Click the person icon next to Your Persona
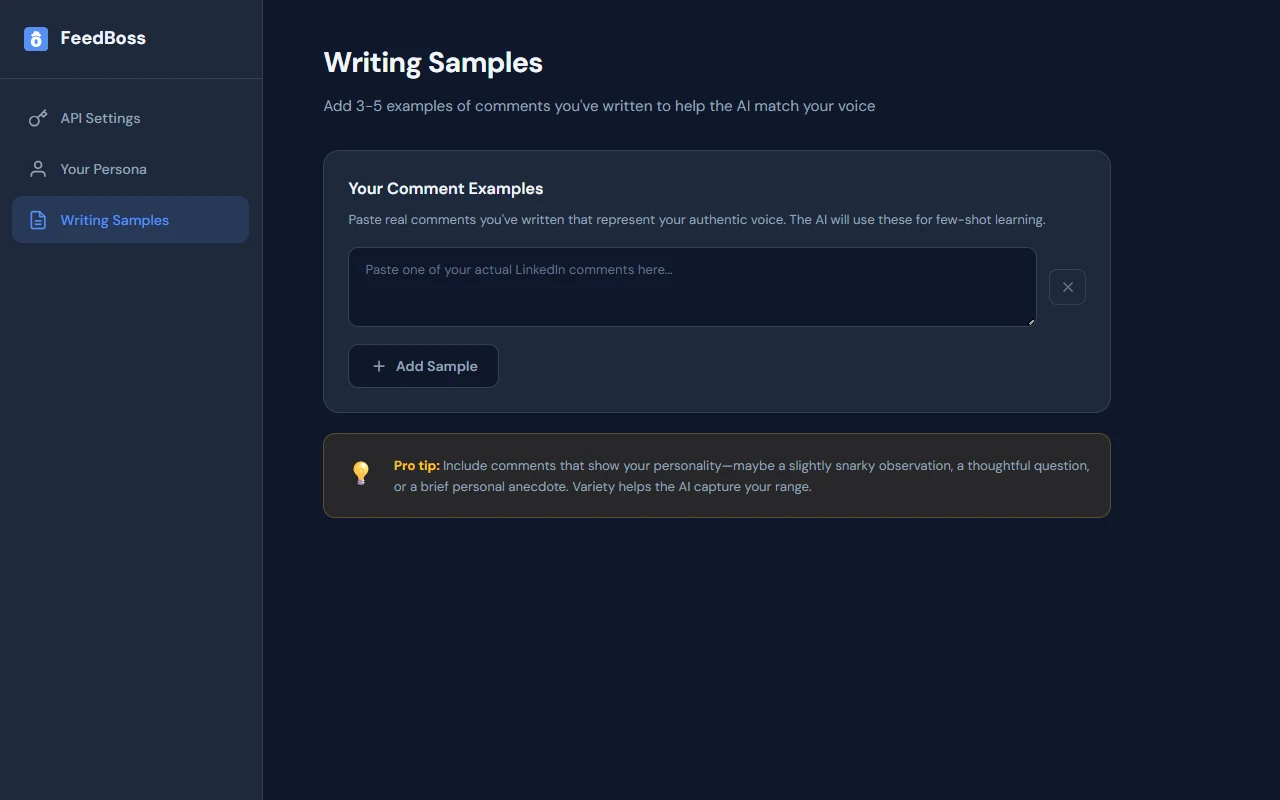 pos(37,168)
